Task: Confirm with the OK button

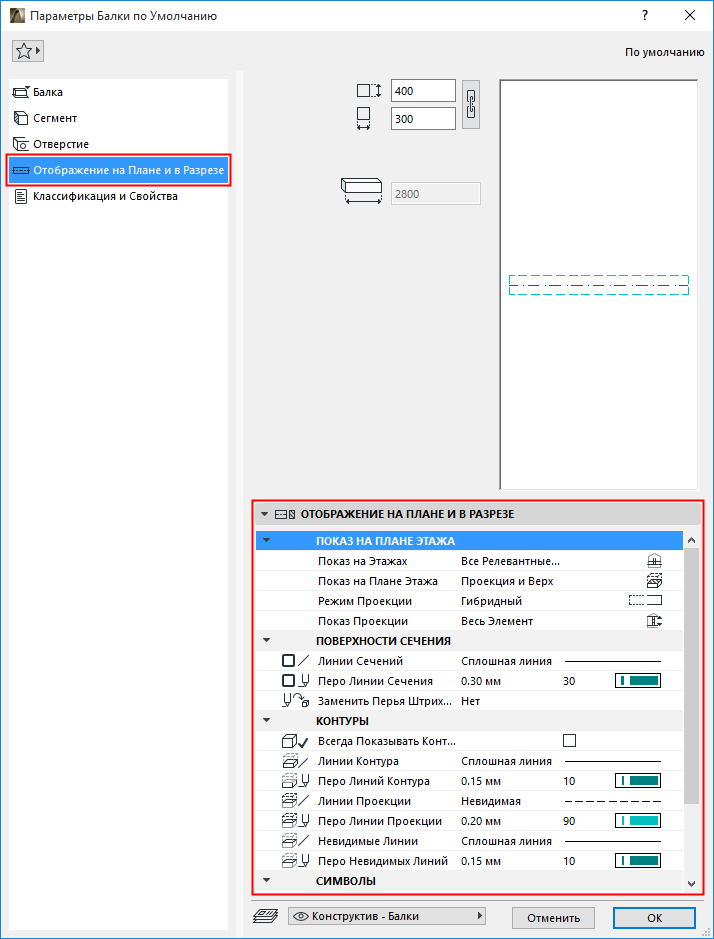Action: pos(655,917)
